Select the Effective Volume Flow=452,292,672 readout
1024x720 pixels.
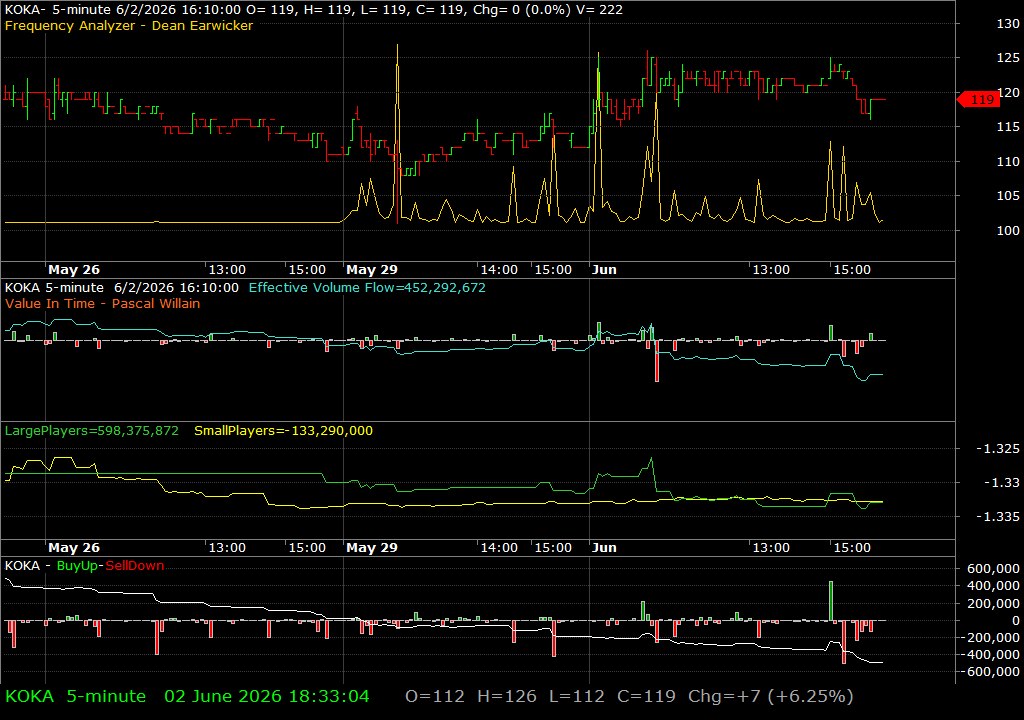tap(367, 287)
